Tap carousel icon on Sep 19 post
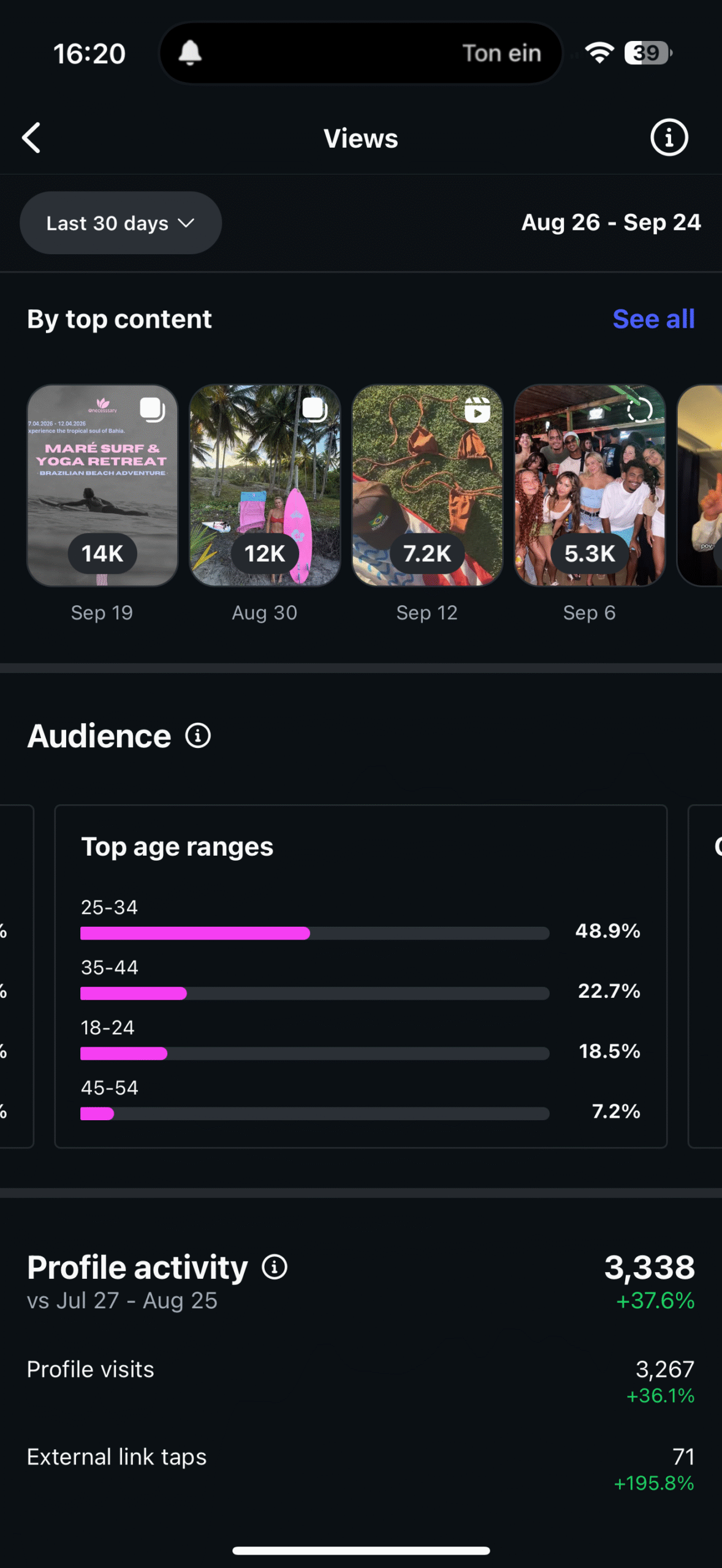Viewport: 722px width, 1568px height. (x=152, y=410)
